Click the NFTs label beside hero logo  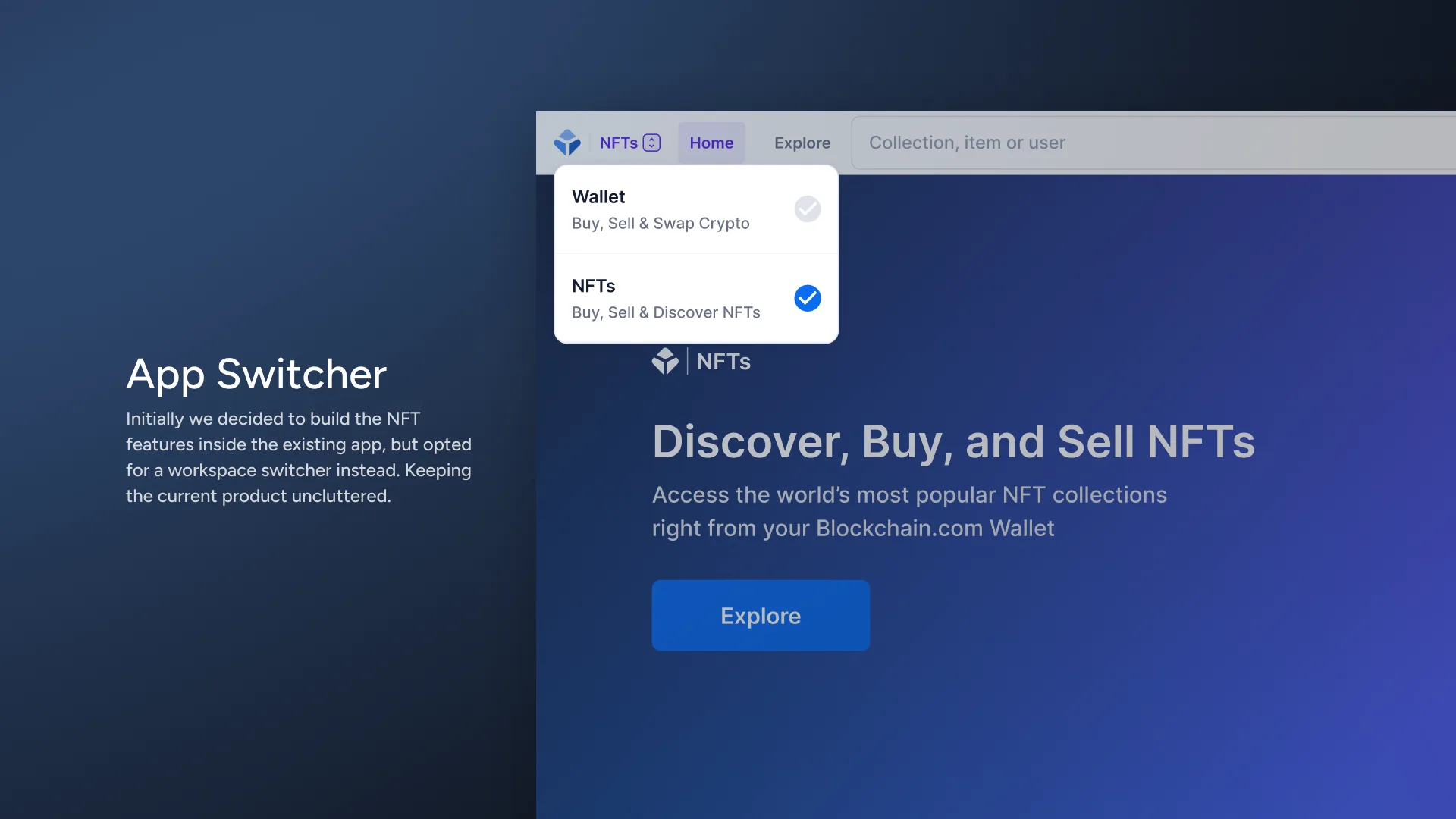tap(723, 362)
